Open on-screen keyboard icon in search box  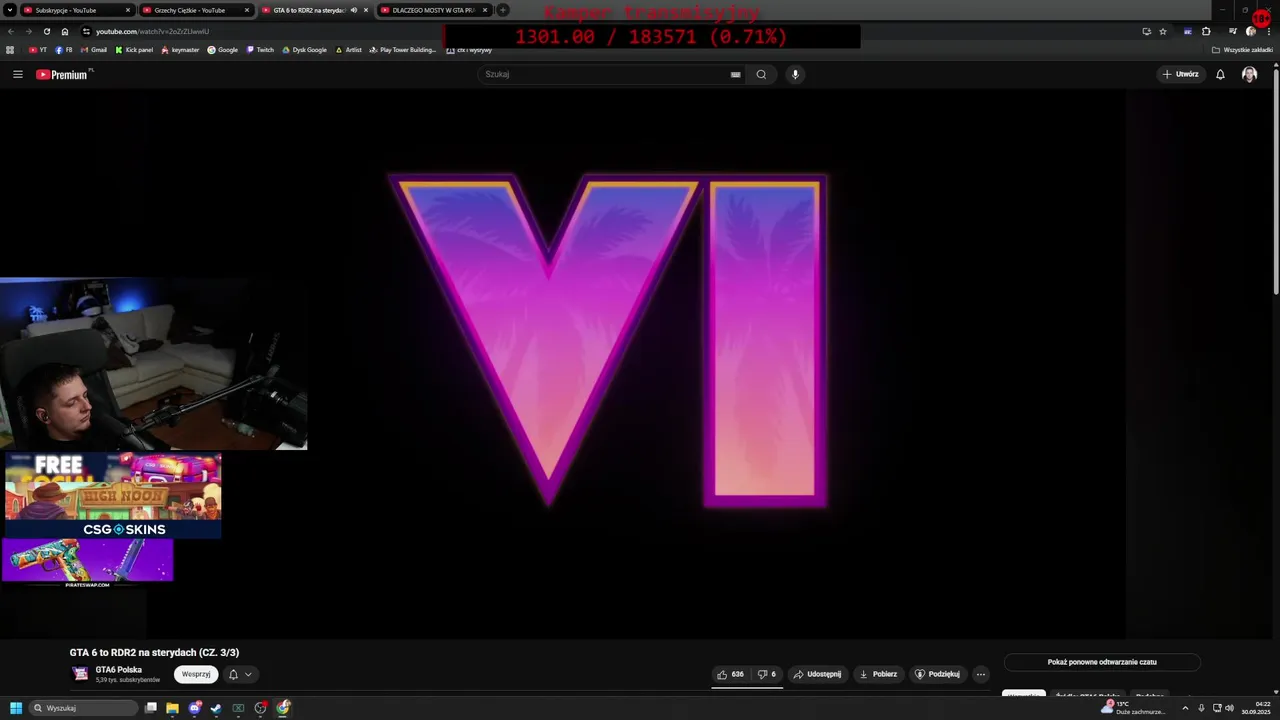[x=735, y=74]
